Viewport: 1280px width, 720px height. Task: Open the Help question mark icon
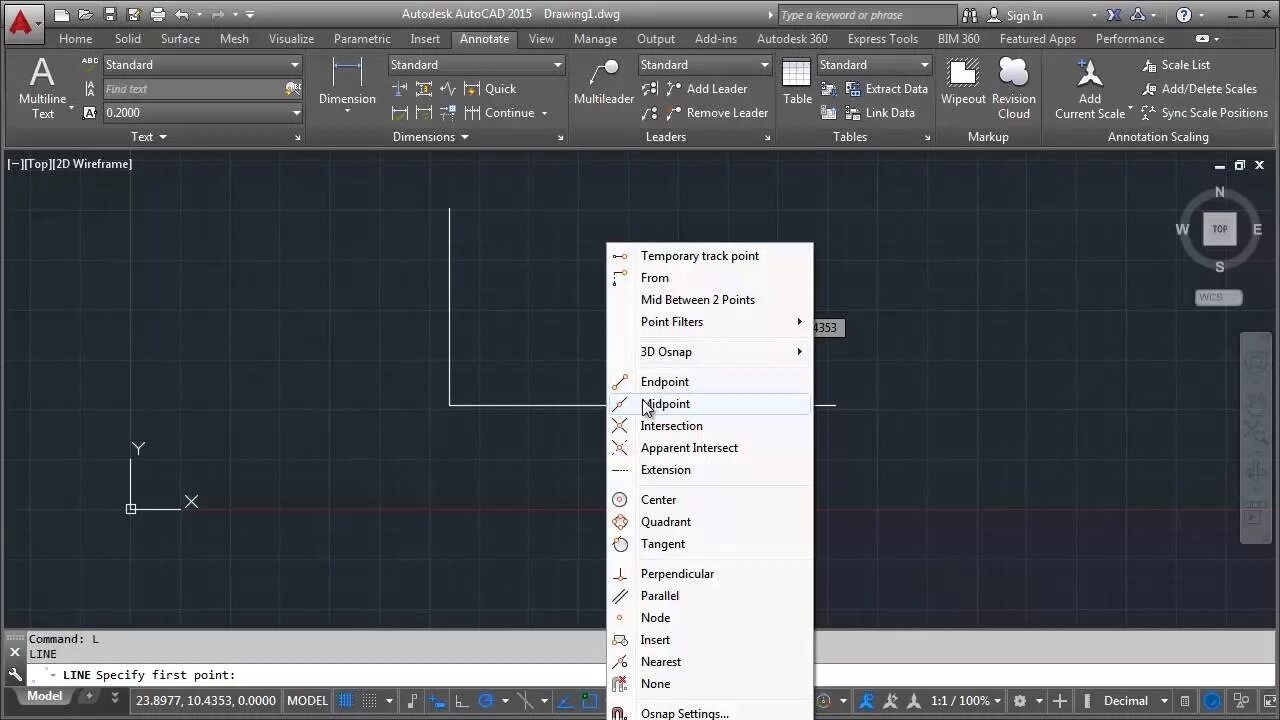[x=1184, y=15]
